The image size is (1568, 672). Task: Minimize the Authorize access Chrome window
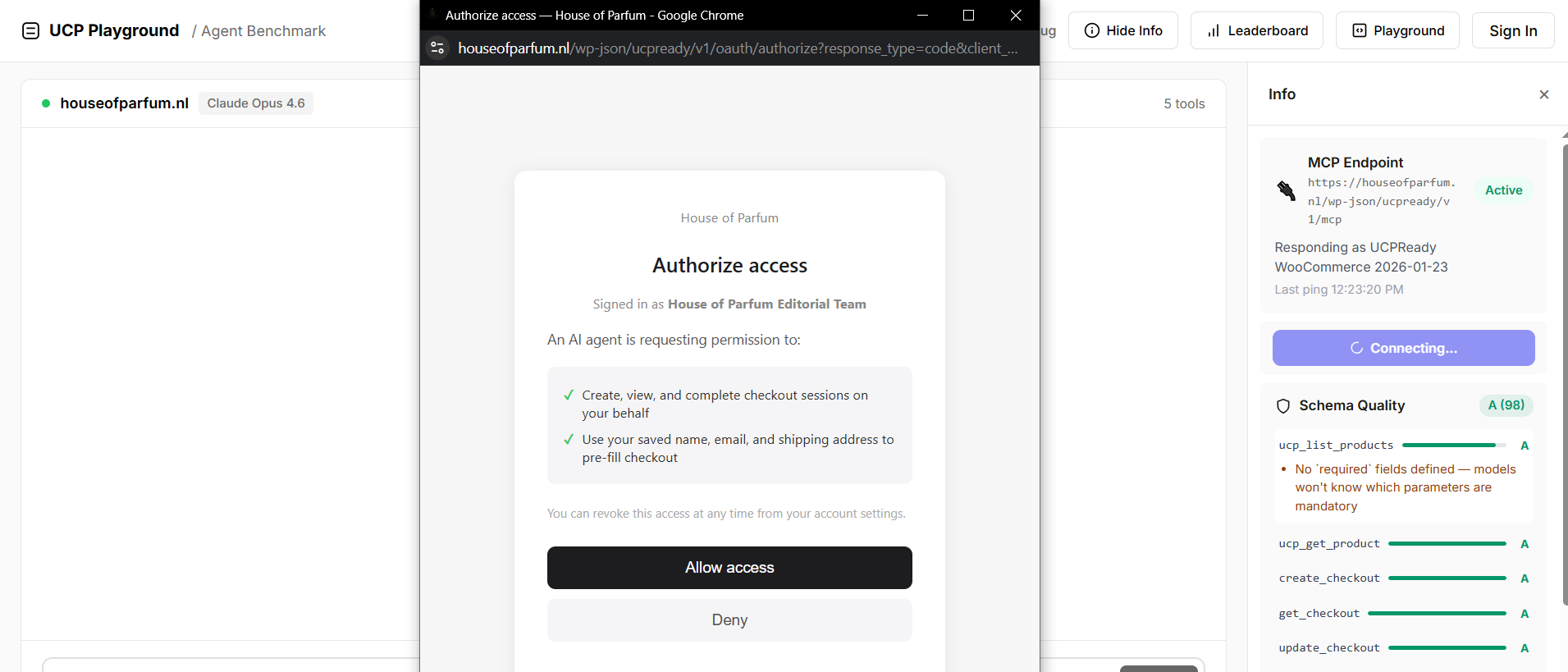(922, 15)
